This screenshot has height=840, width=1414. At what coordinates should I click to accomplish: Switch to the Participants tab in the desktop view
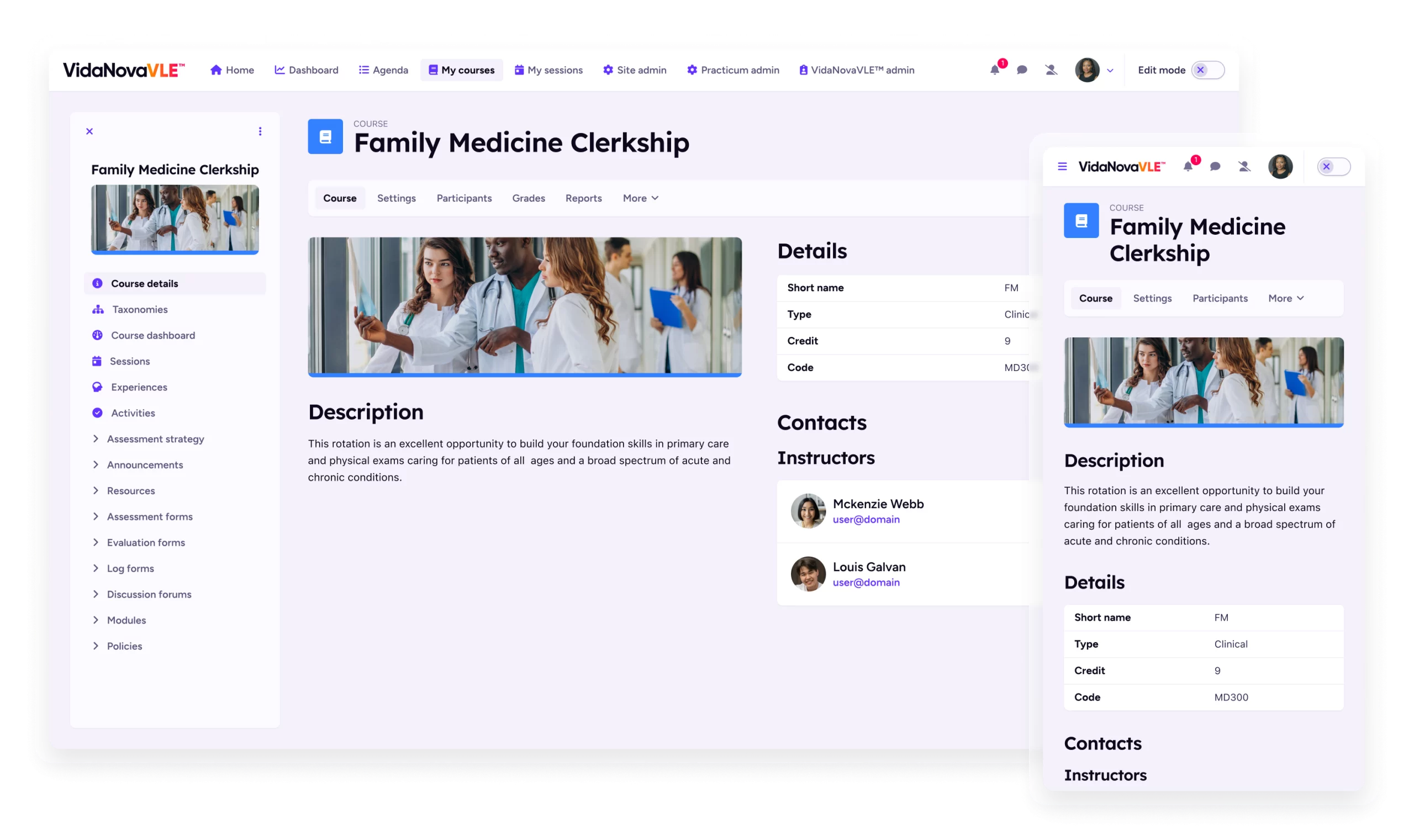coord(463,198)
